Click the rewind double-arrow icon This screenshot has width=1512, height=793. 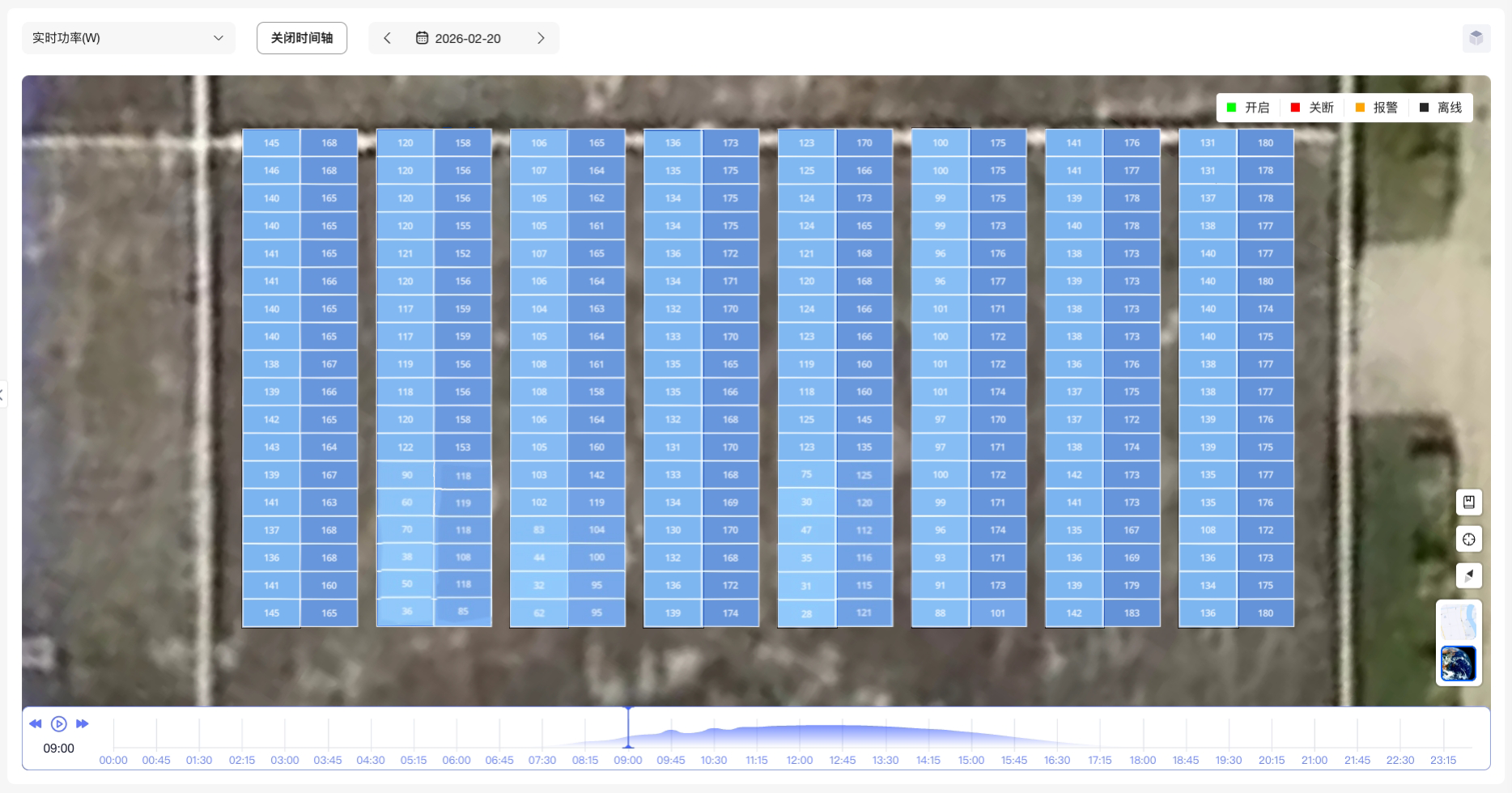36,724
